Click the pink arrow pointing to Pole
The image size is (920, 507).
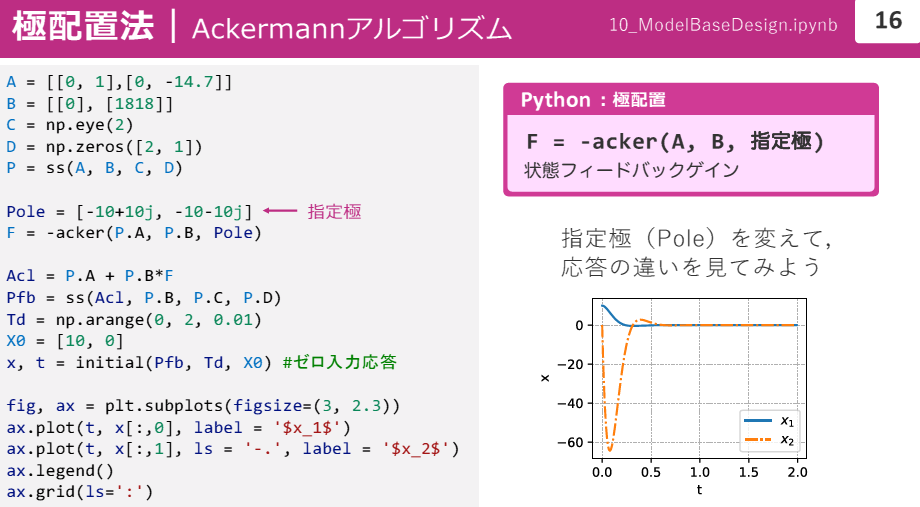coord(280,211)
